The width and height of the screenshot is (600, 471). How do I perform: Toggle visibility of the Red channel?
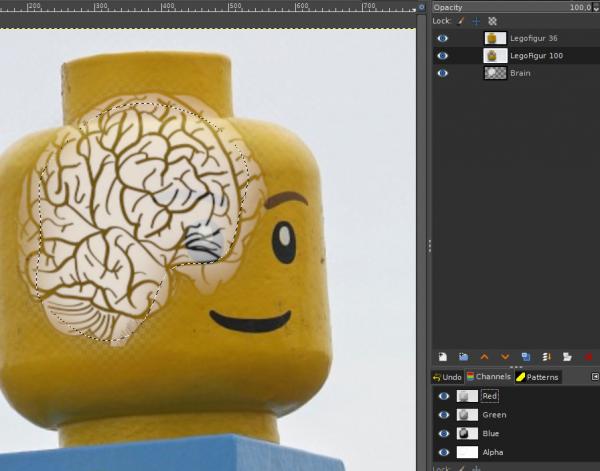click(443, 396)
